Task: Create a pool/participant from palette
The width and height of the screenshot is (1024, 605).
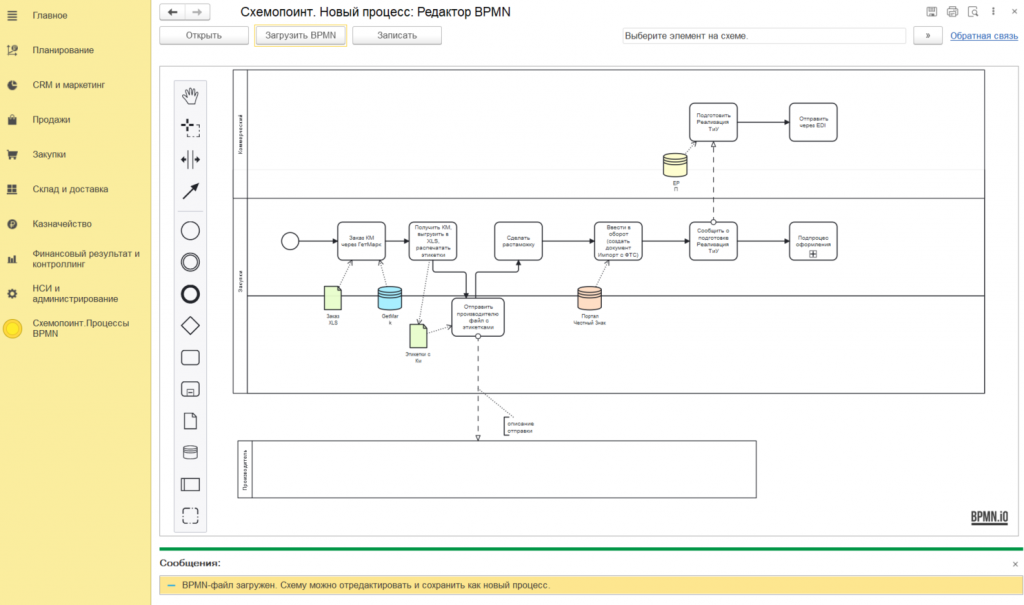Action: pos(190,484)
